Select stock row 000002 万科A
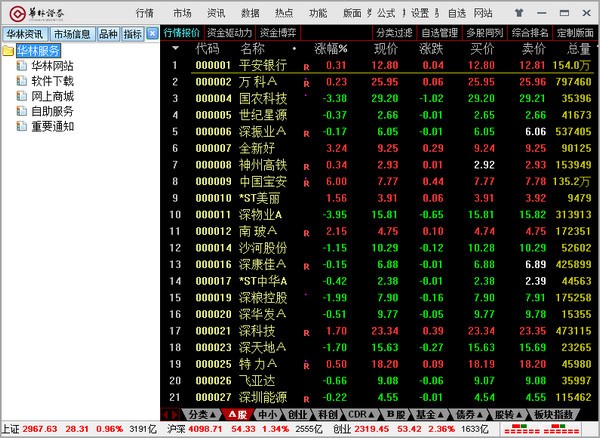600x438 pixels. [x=240, y=81]
